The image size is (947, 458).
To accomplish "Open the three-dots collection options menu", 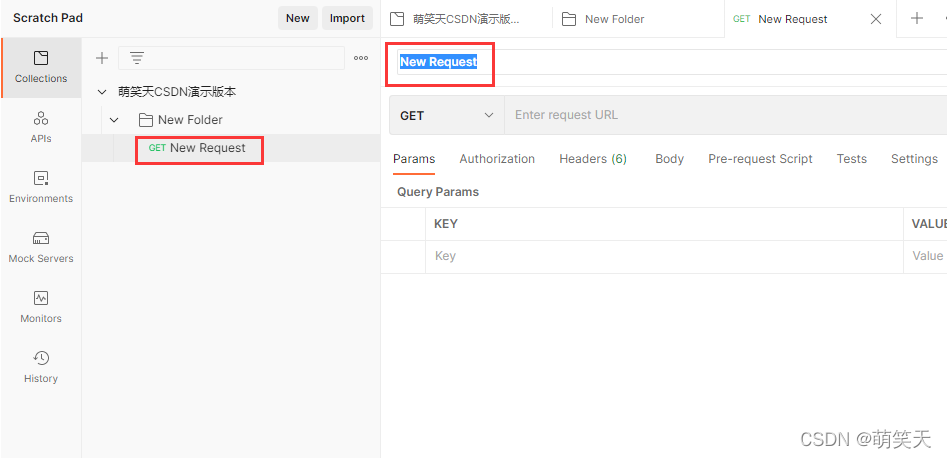I will pyautogui.click(x=361, y=58).
